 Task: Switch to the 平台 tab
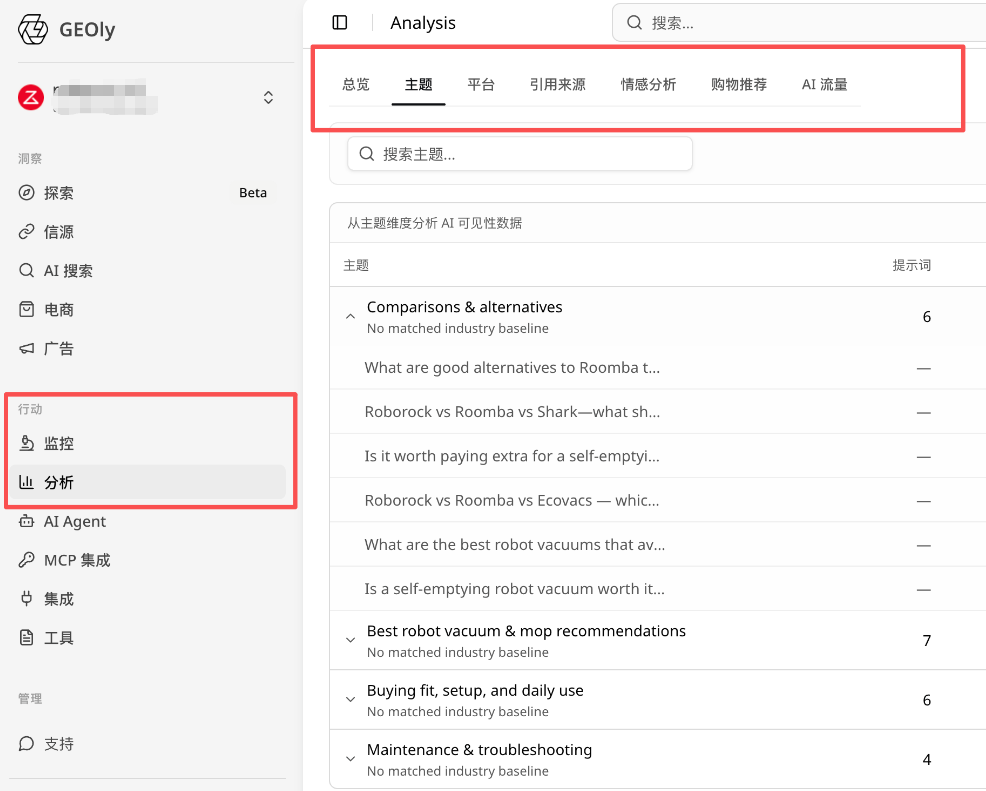point(481,84)
